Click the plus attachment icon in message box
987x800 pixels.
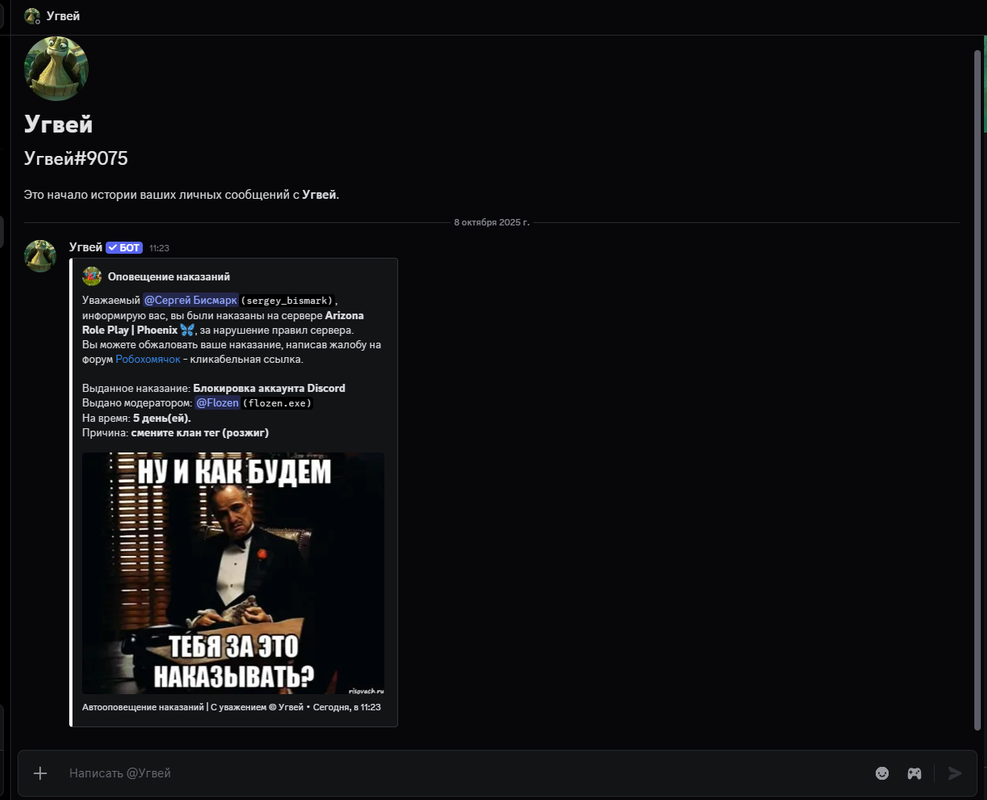[40, 773]
